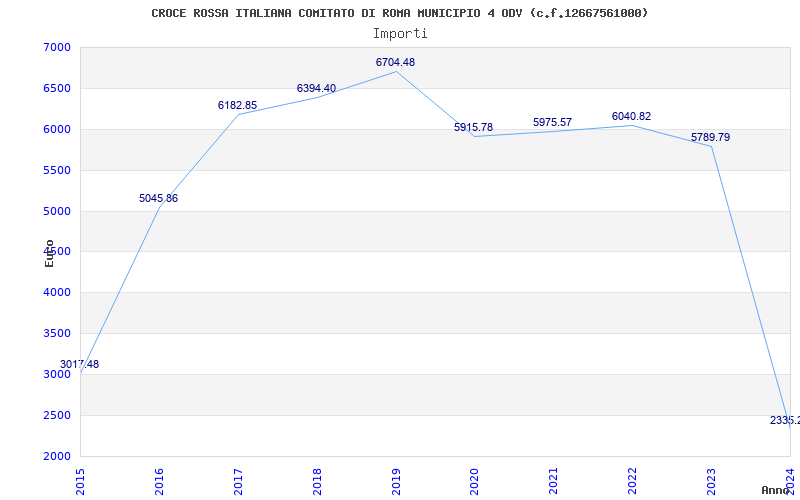Screen dimensions: 800x500
Task: Select the 6000 y-axis tick label
Action: pyautogui.click(x=57, y=129)
